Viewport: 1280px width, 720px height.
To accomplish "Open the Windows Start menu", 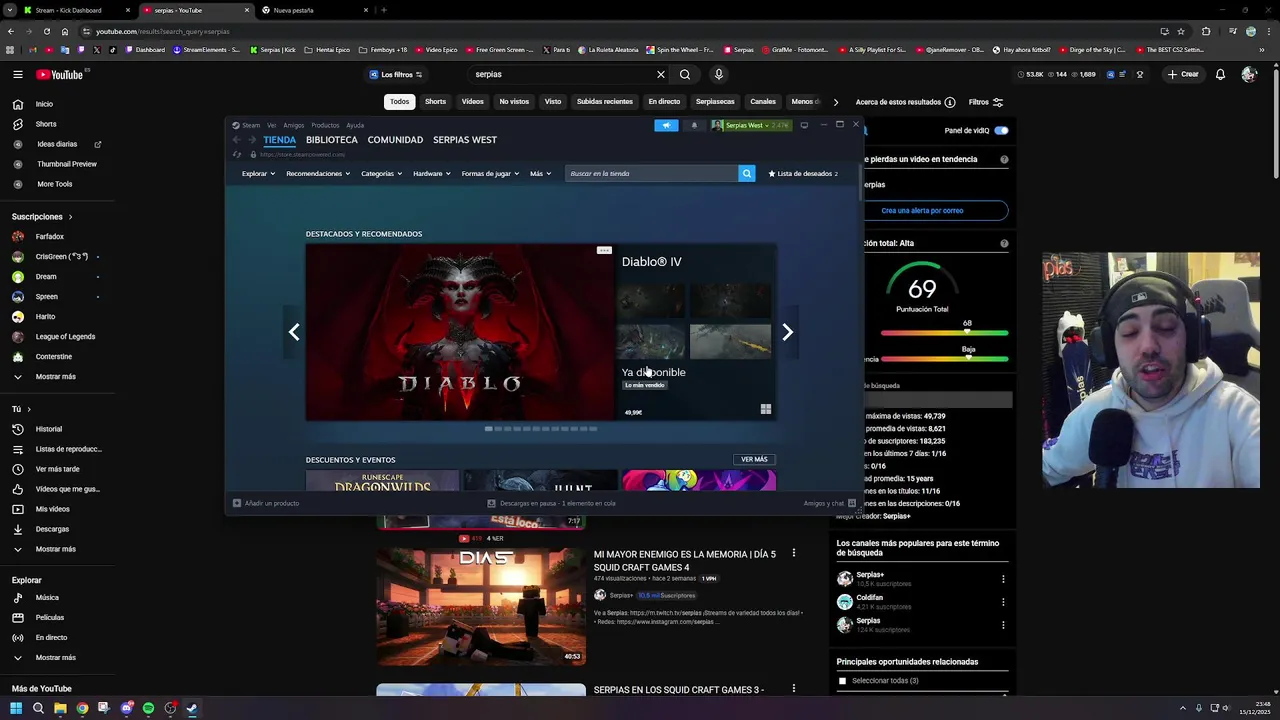I will pos(16,708).
